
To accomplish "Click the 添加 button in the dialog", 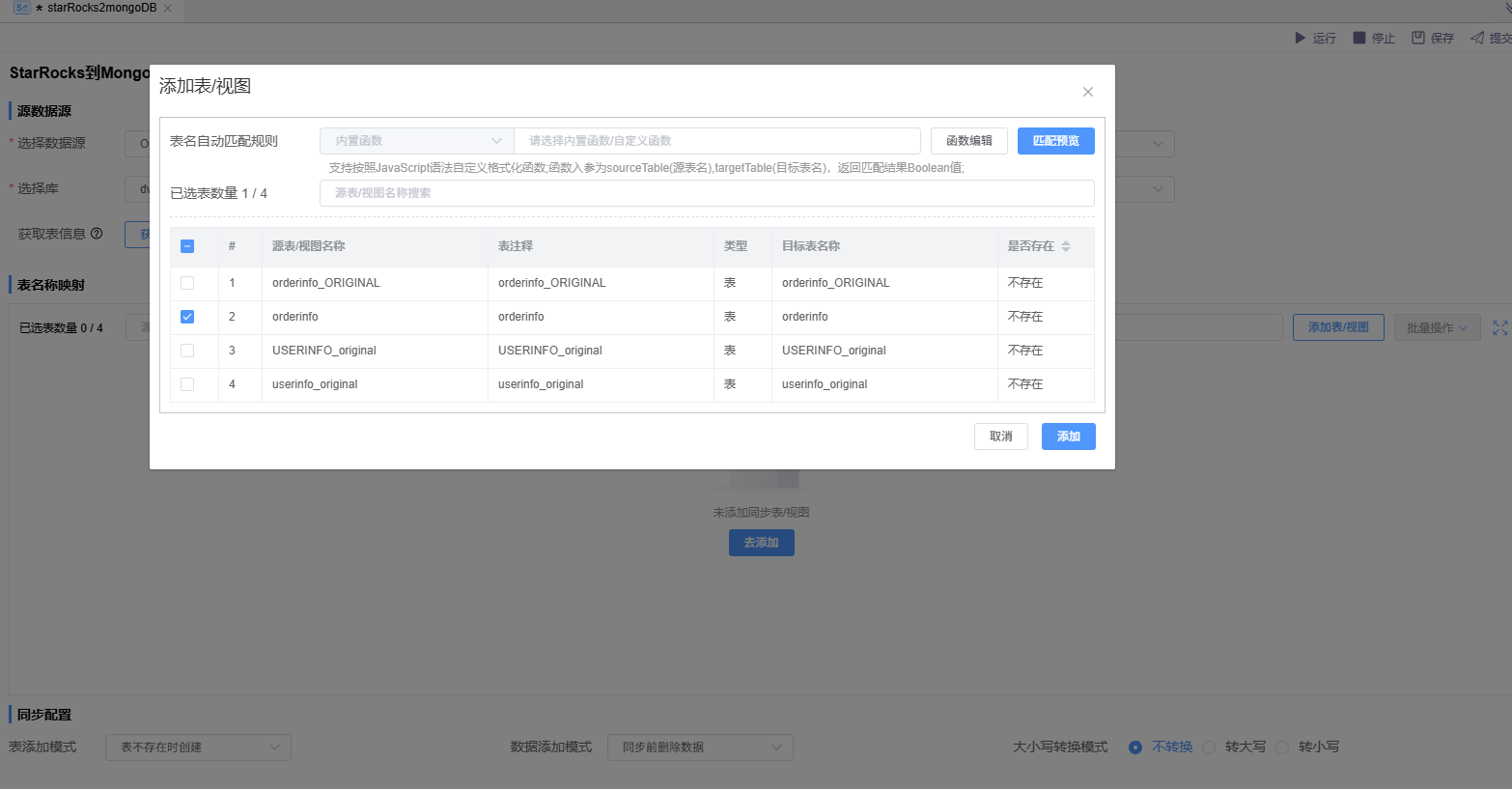I will 1068,437.
